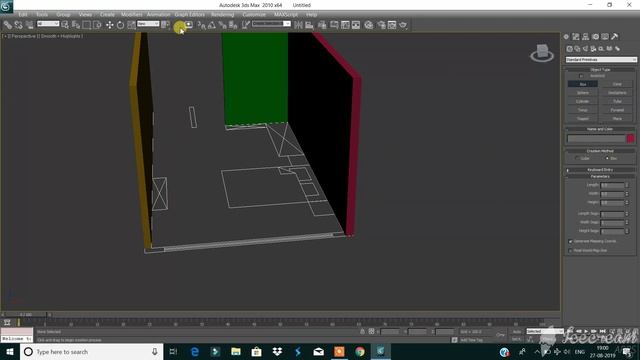
Task: Activate Select and Uniform Scale tool
Action: point(131,25)
